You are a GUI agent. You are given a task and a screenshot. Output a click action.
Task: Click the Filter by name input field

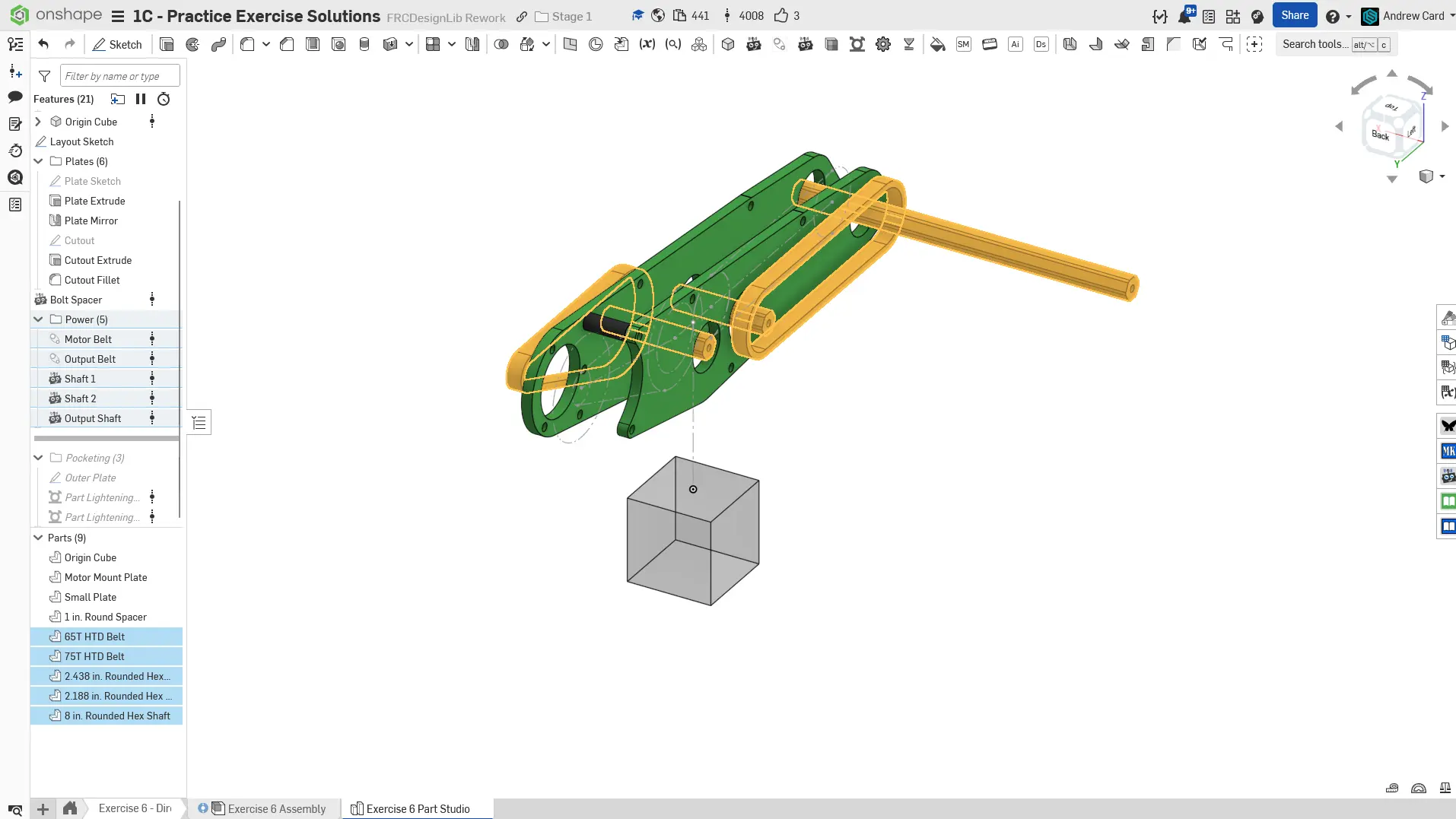(x=119, y=76)
